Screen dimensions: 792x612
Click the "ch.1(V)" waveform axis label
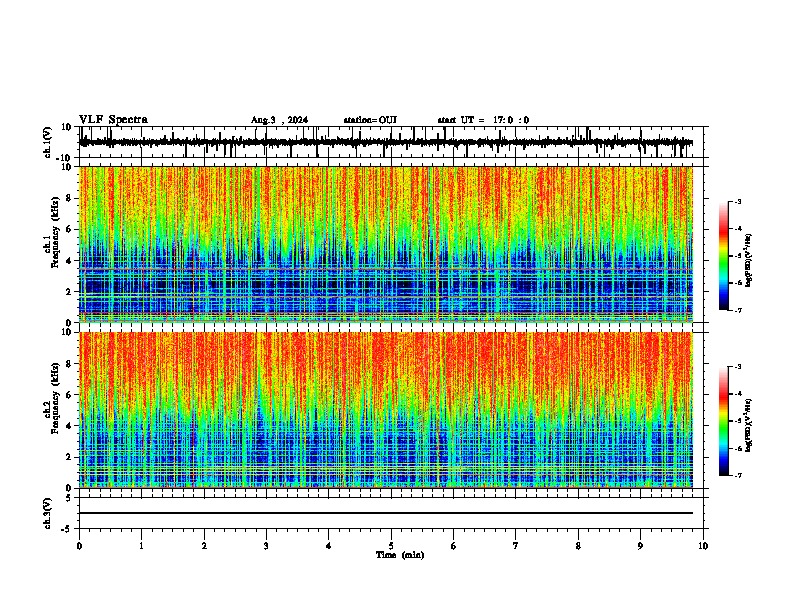pos(48,142)
